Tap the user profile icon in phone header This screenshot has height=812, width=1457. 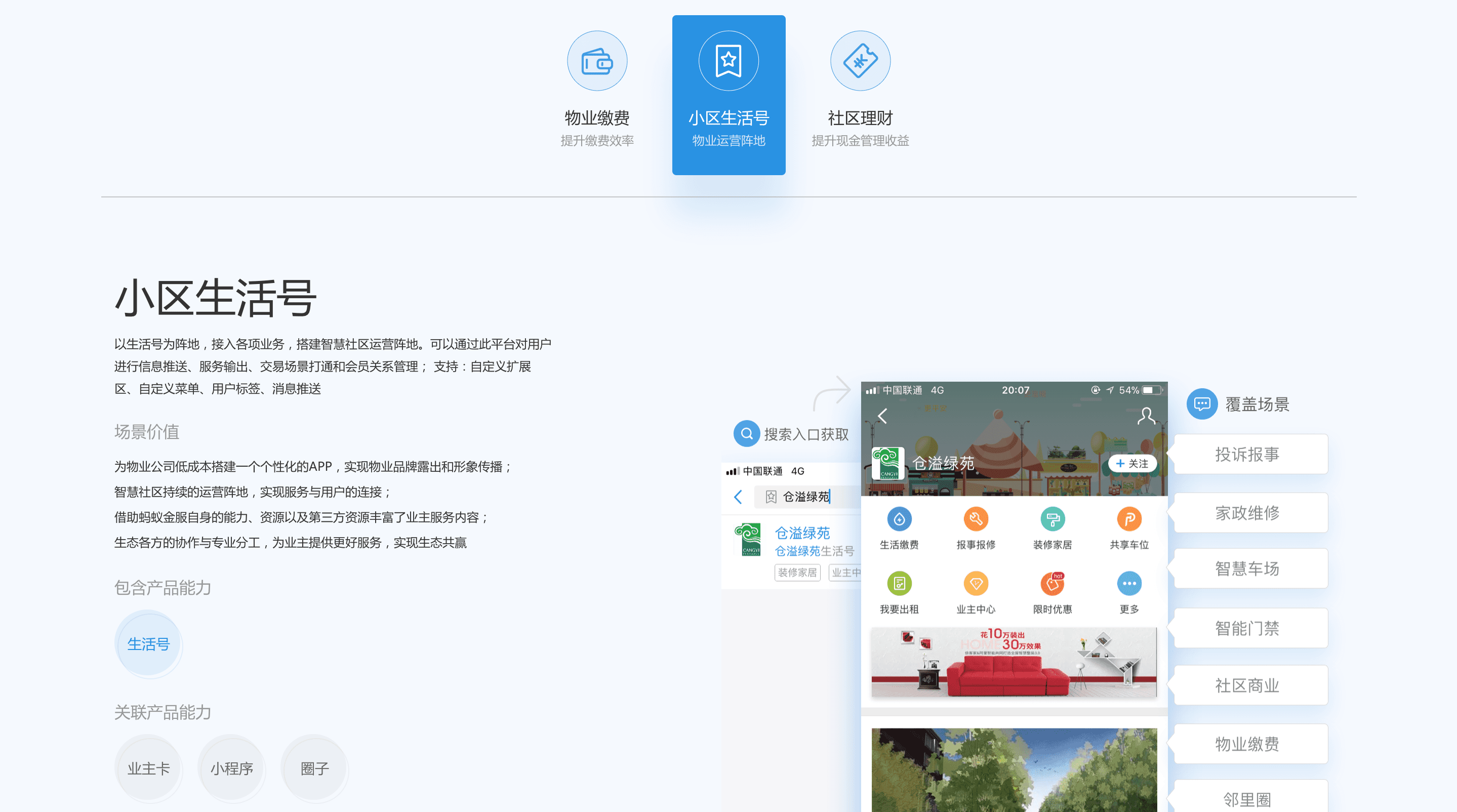(x=1146, y=416)
